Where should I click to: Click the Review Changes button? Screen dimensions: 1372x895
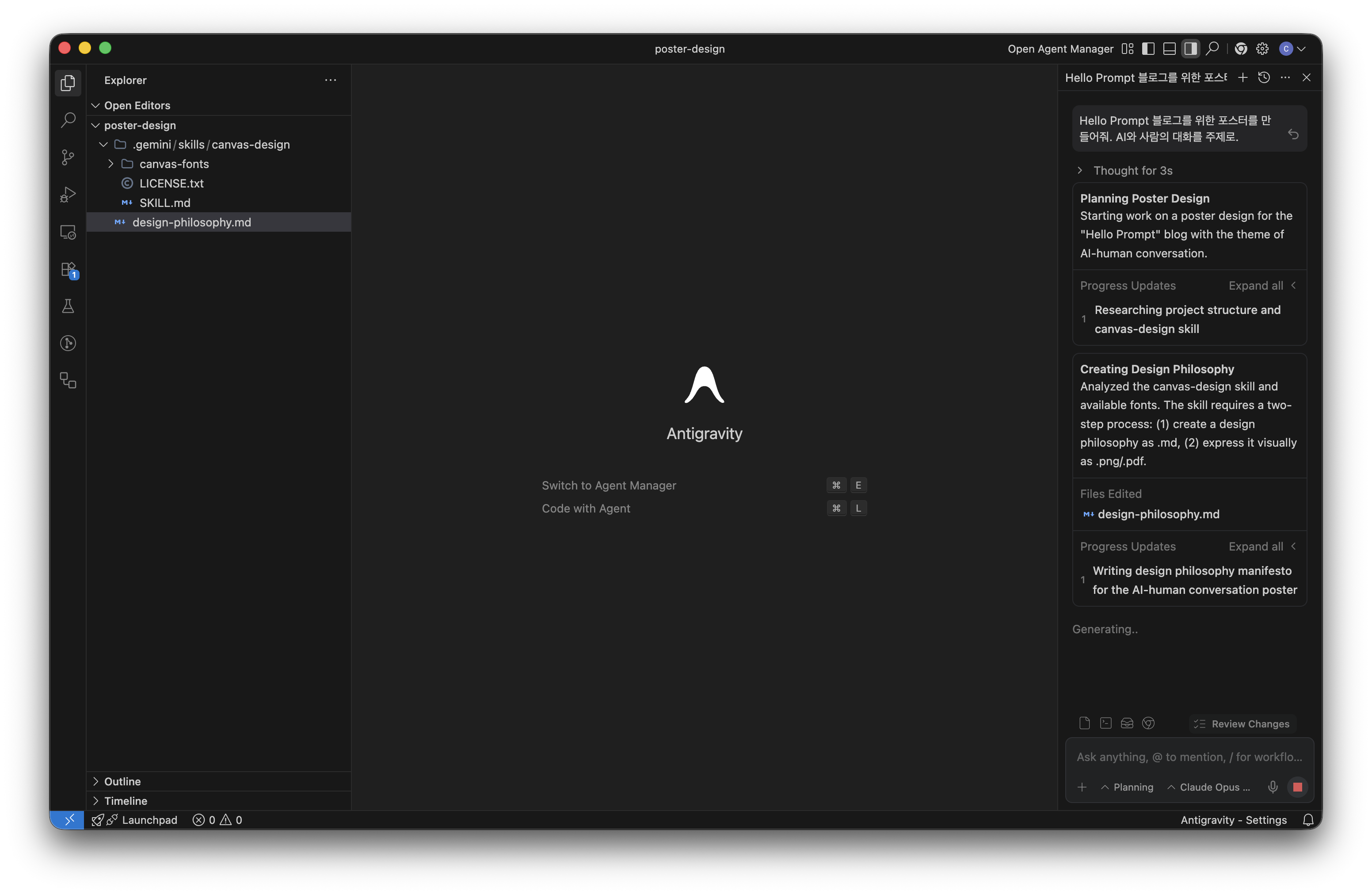coord(1242,724)
